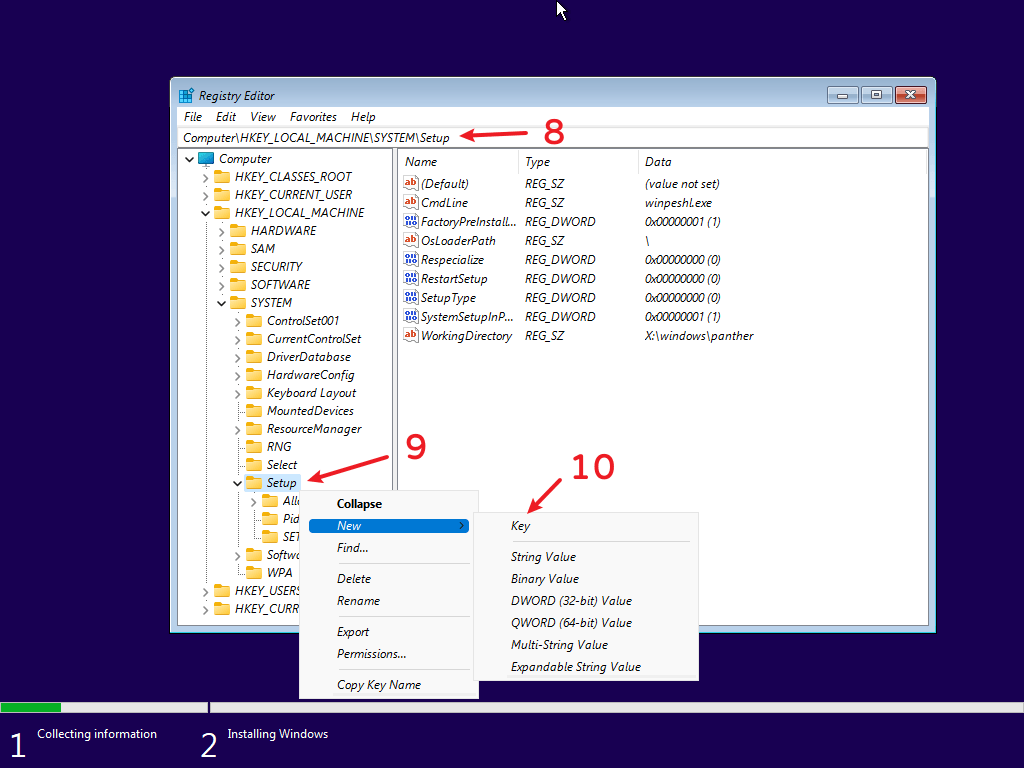This screenshot has width=1024, height=768.
Task: Choose Key from the New submenu
Action: point(521,526)
